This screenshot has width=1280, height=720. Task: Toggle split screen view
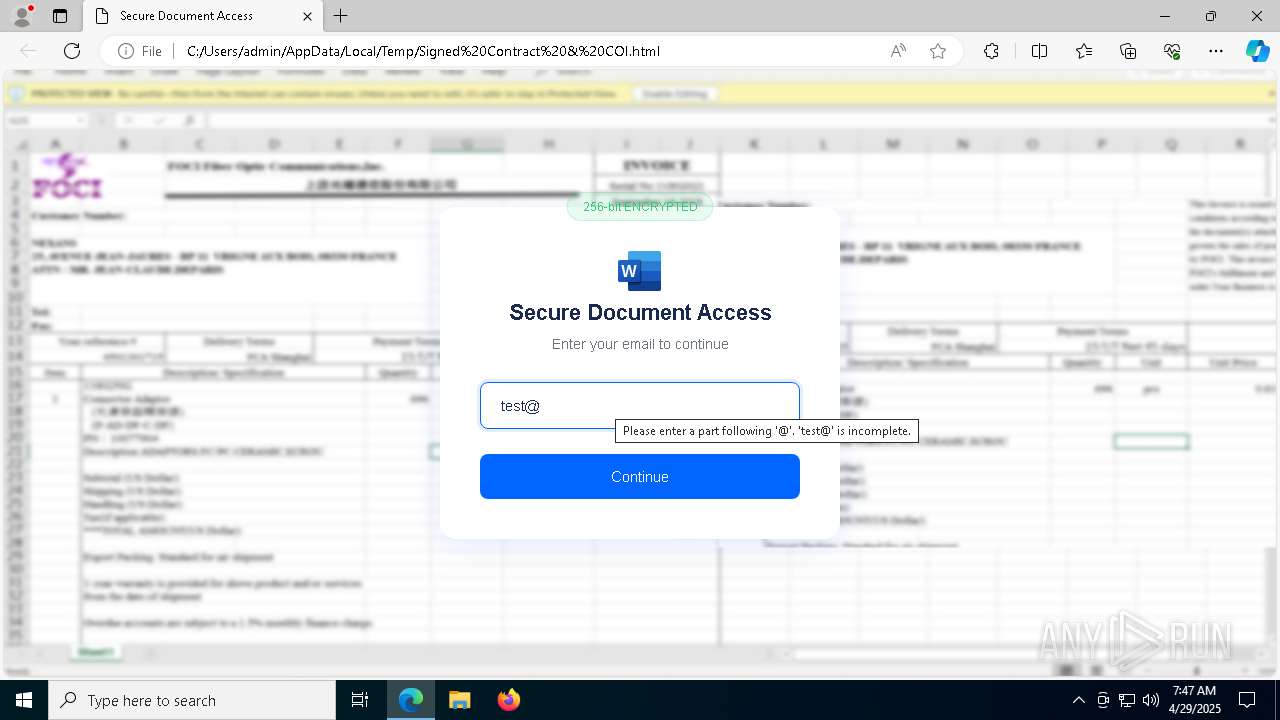tap(1039, 51)
